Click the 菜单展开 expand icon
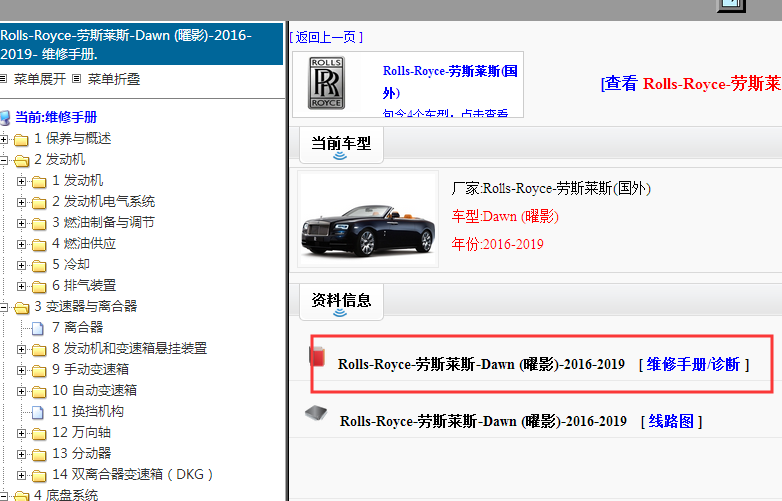 (3, 79)
